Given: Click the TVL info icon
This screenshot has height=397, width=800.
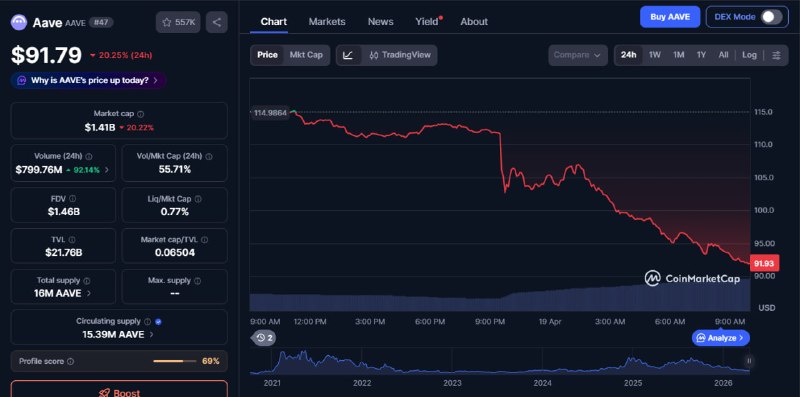Looking at the screenshot, I should (x=72, y=239).
